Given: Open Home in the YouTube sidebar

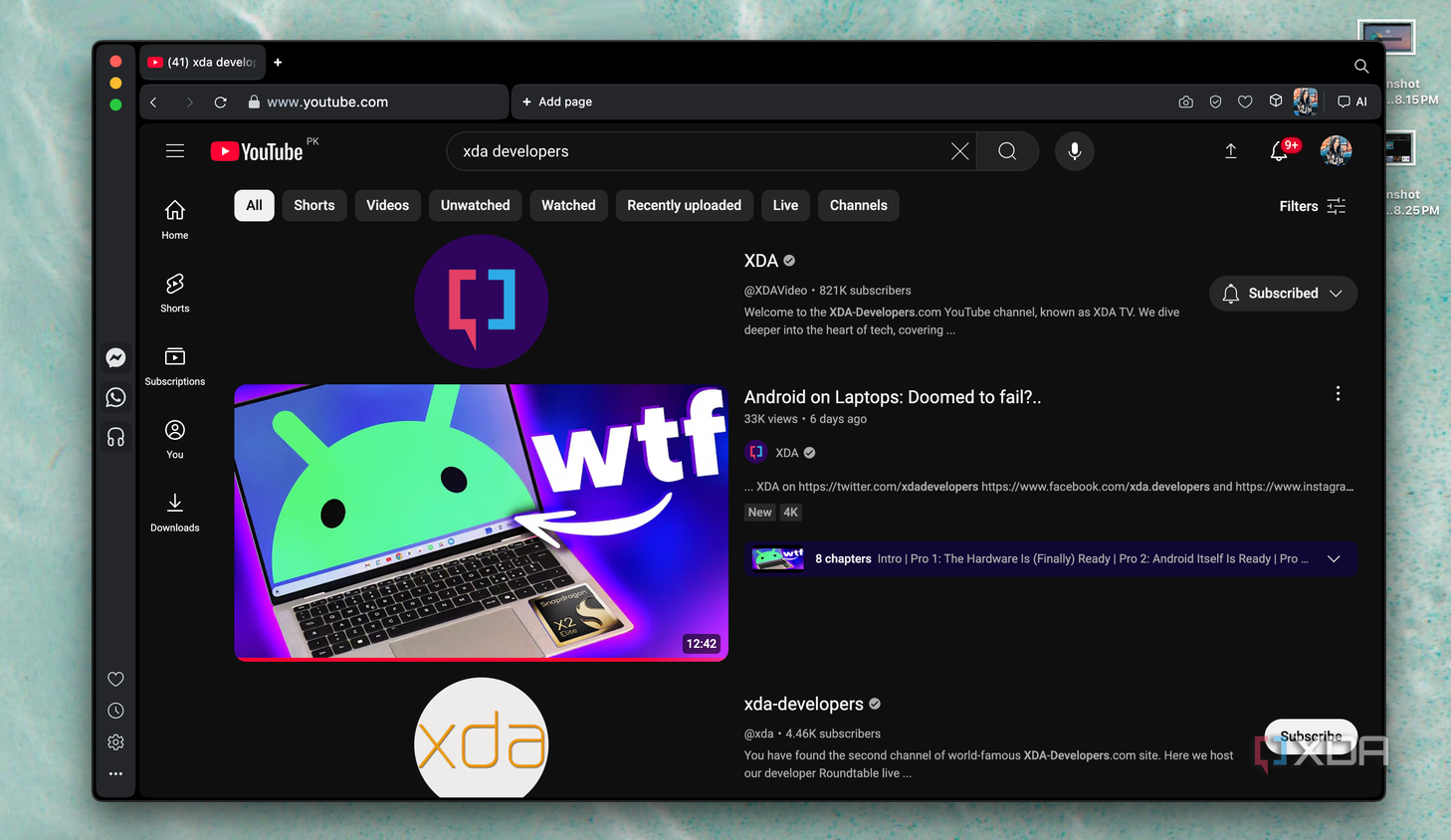Looking at the screenshot, I should pos(175,220).
